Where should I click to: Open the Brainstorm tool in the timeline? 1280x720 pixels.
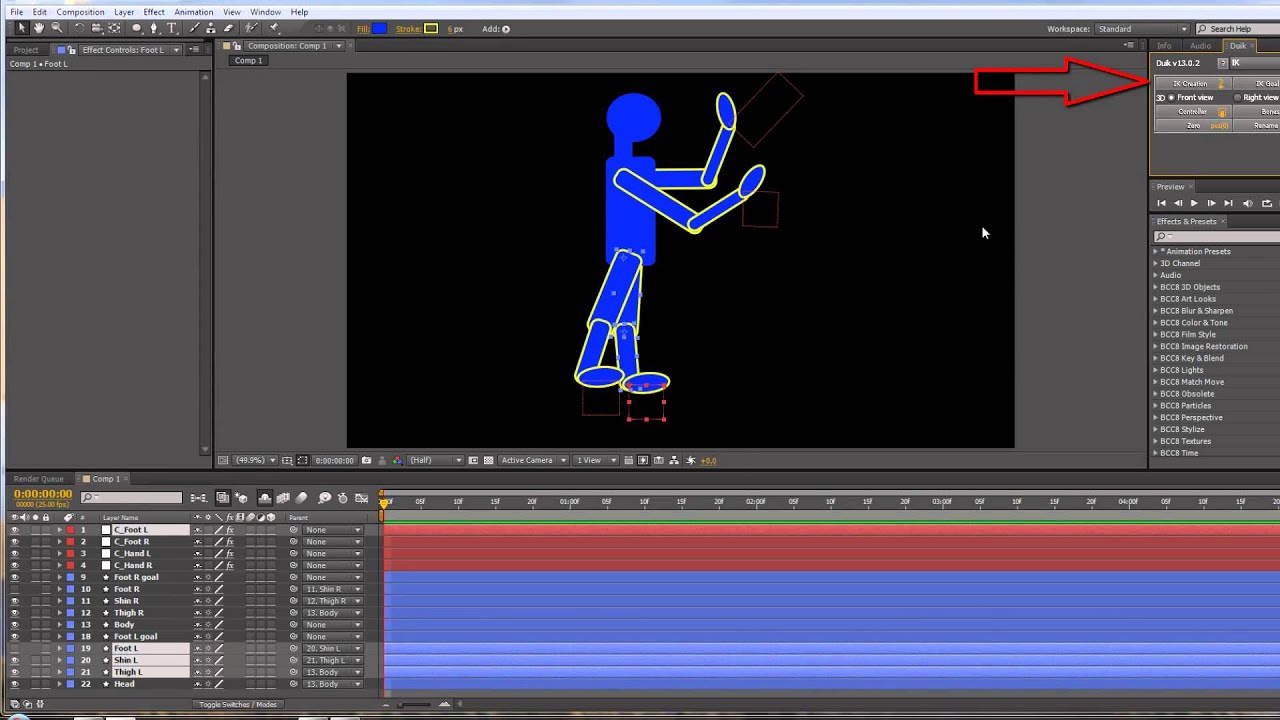pyautogui.click(x=325, y=498)
